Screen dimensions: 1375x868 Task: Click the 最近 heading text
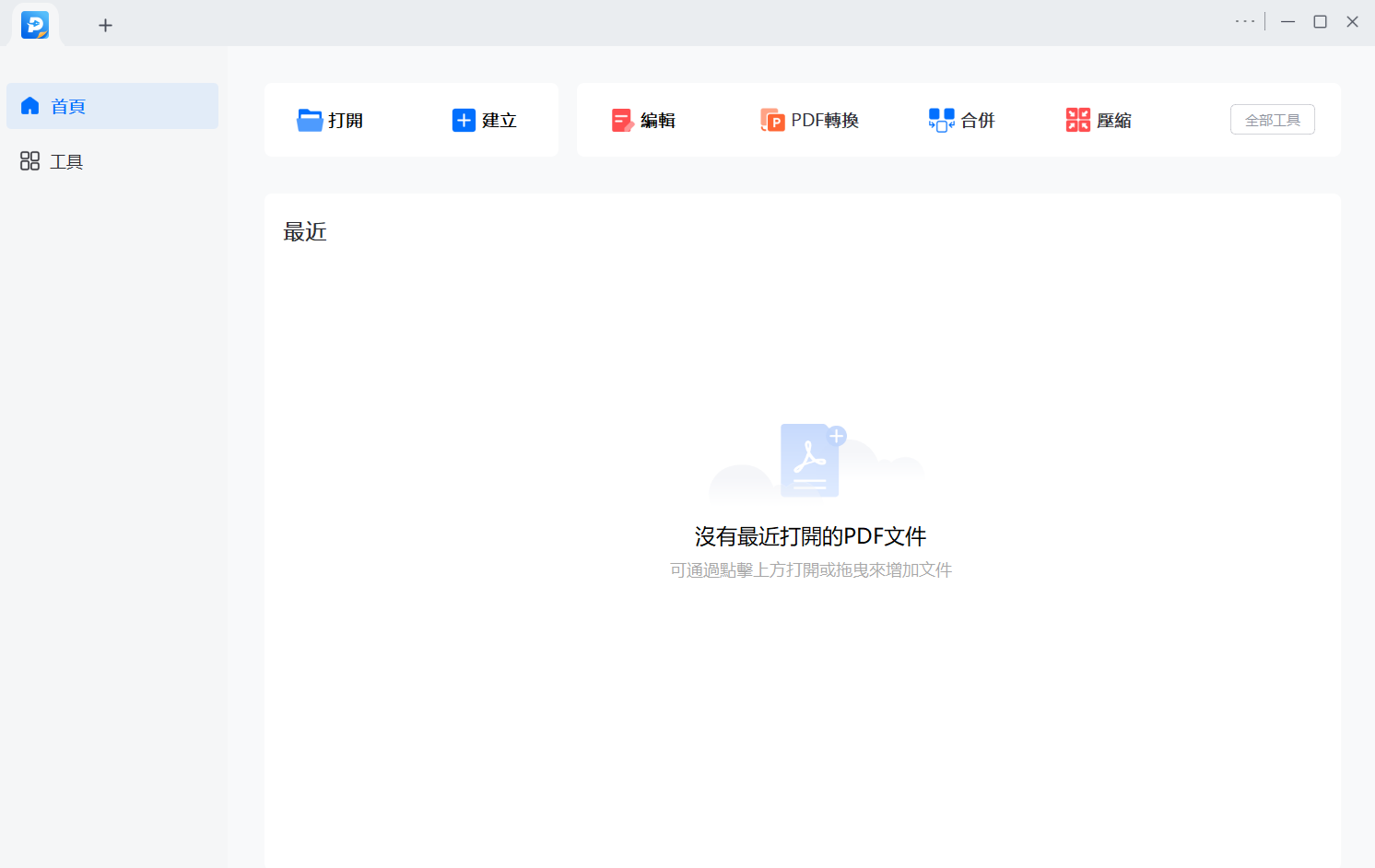point(305,231)
